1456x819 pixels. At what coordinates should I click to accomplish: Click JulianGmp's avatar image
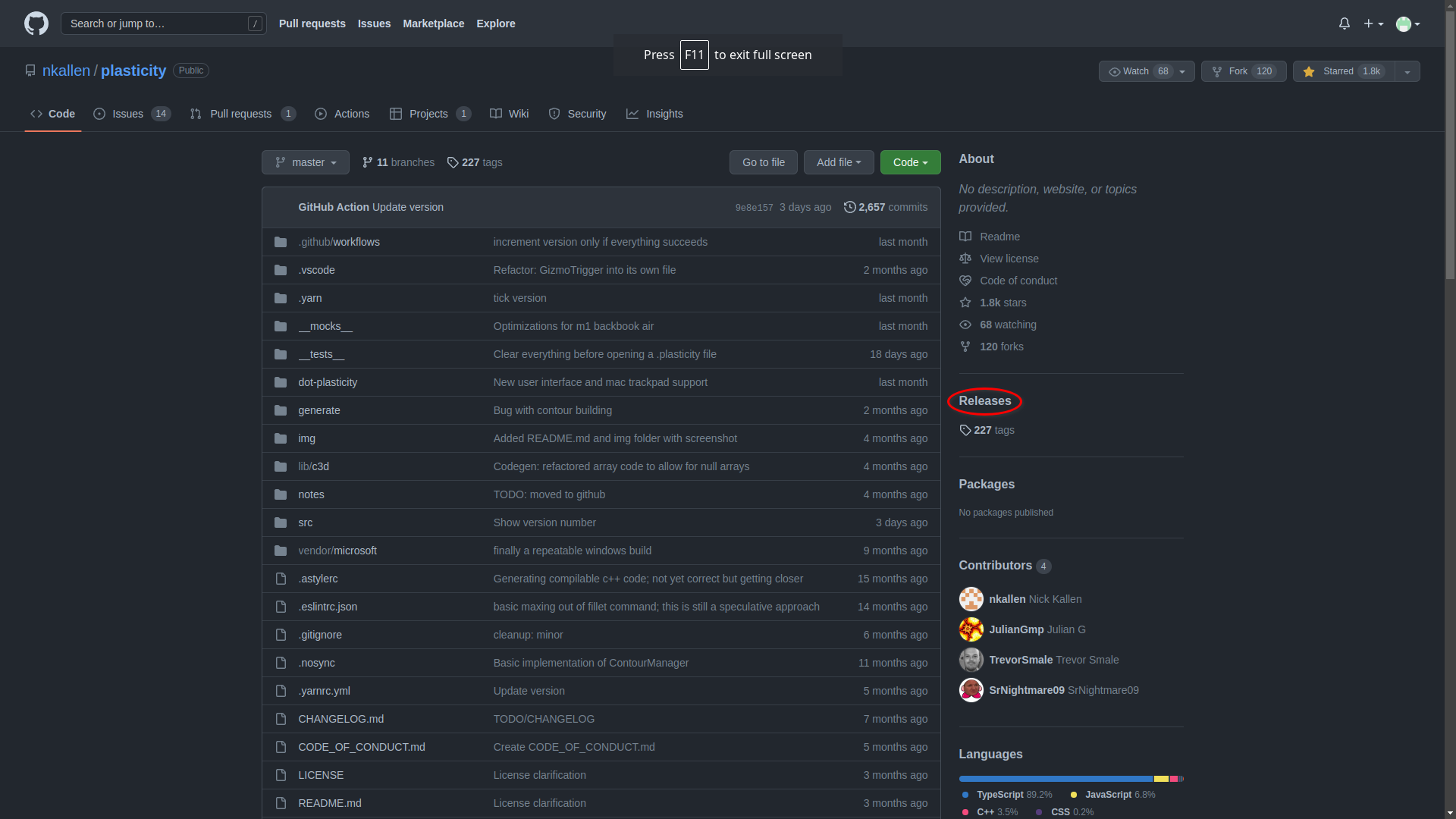pos(971,629)
